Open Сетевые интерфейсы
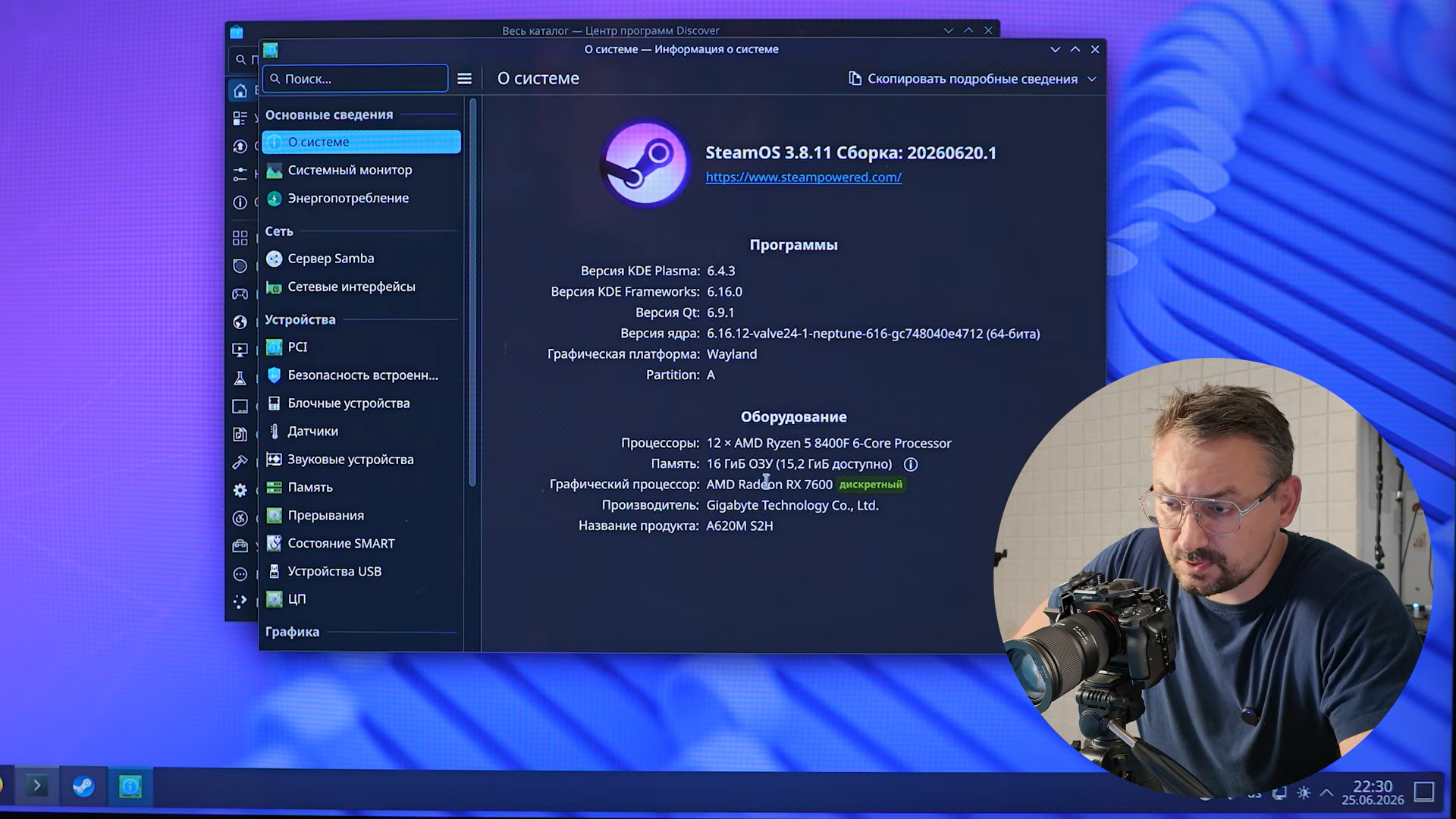The width and height of the screenshot is (1456, 819). [361, 287]
